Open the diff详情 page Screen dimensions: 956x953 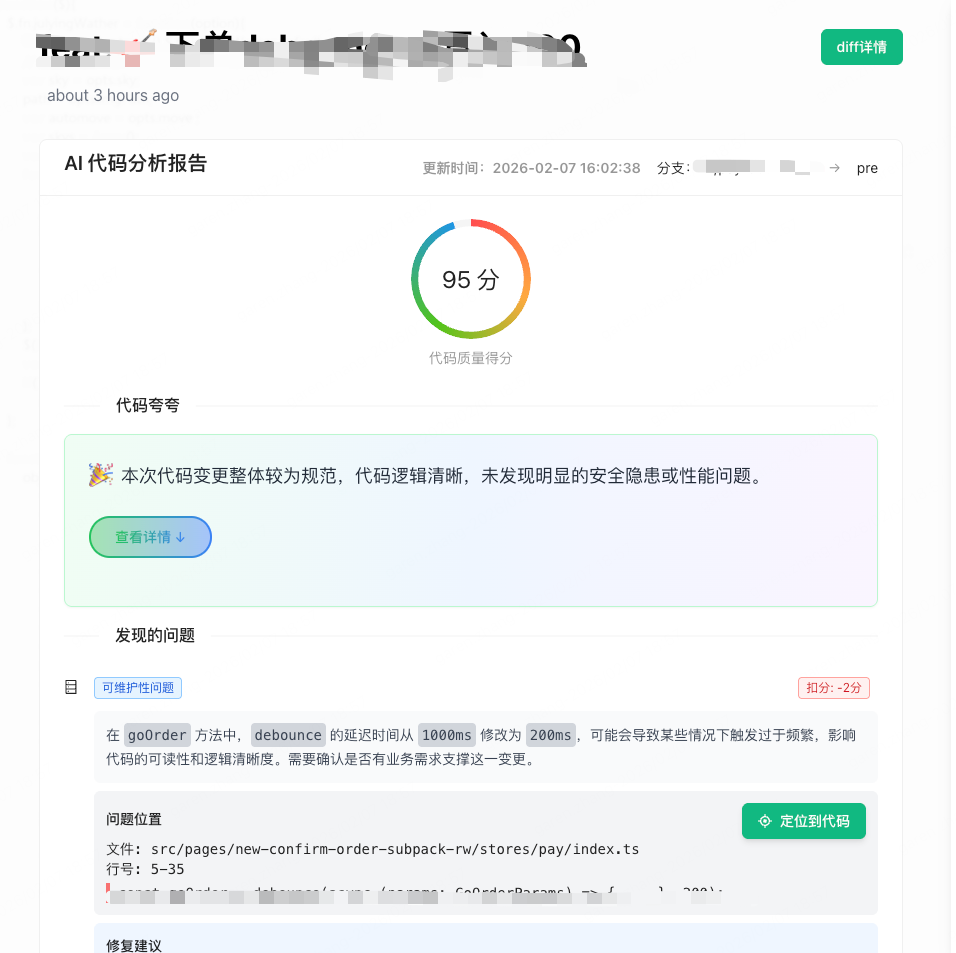point(861,46)
